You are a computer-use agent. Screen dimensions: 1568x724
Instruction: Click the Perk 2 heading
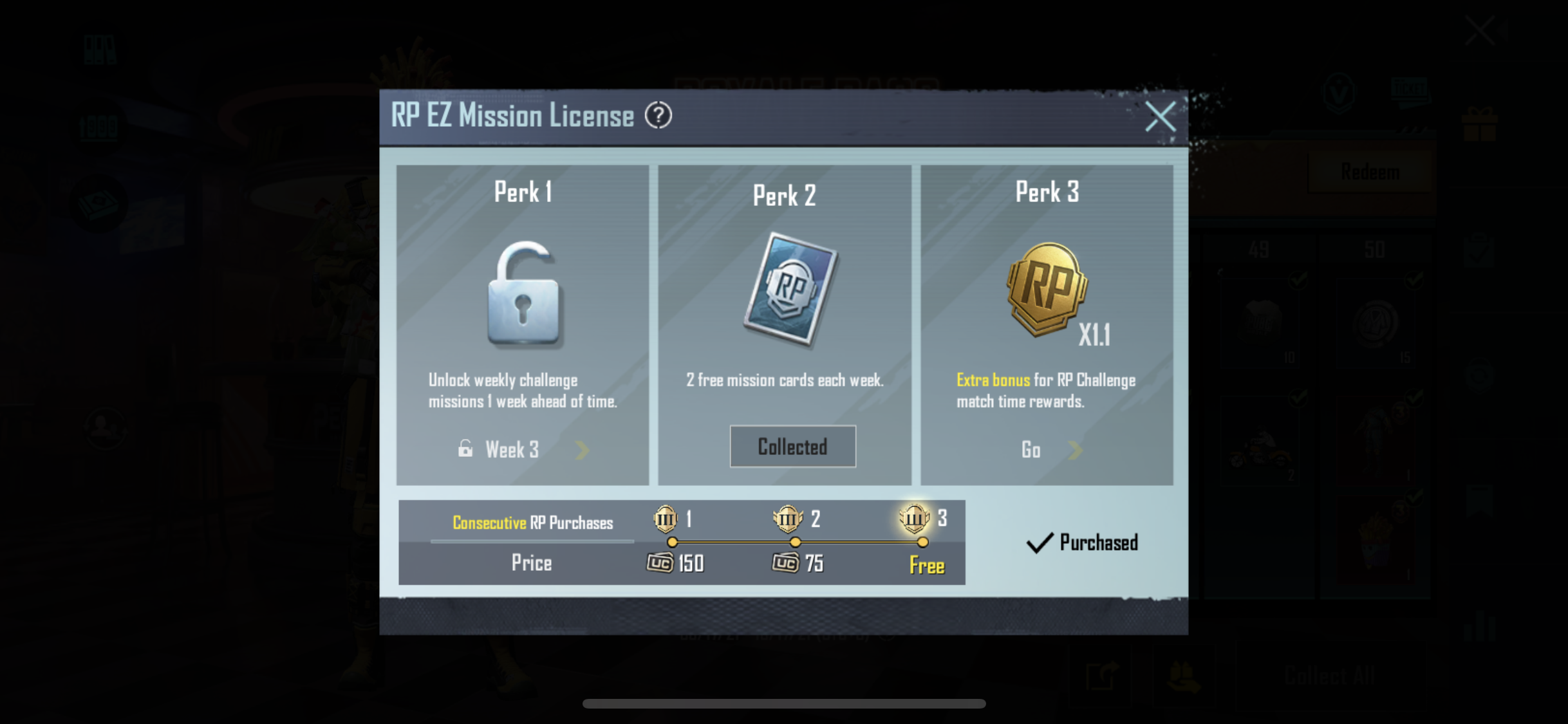[785, 196]
